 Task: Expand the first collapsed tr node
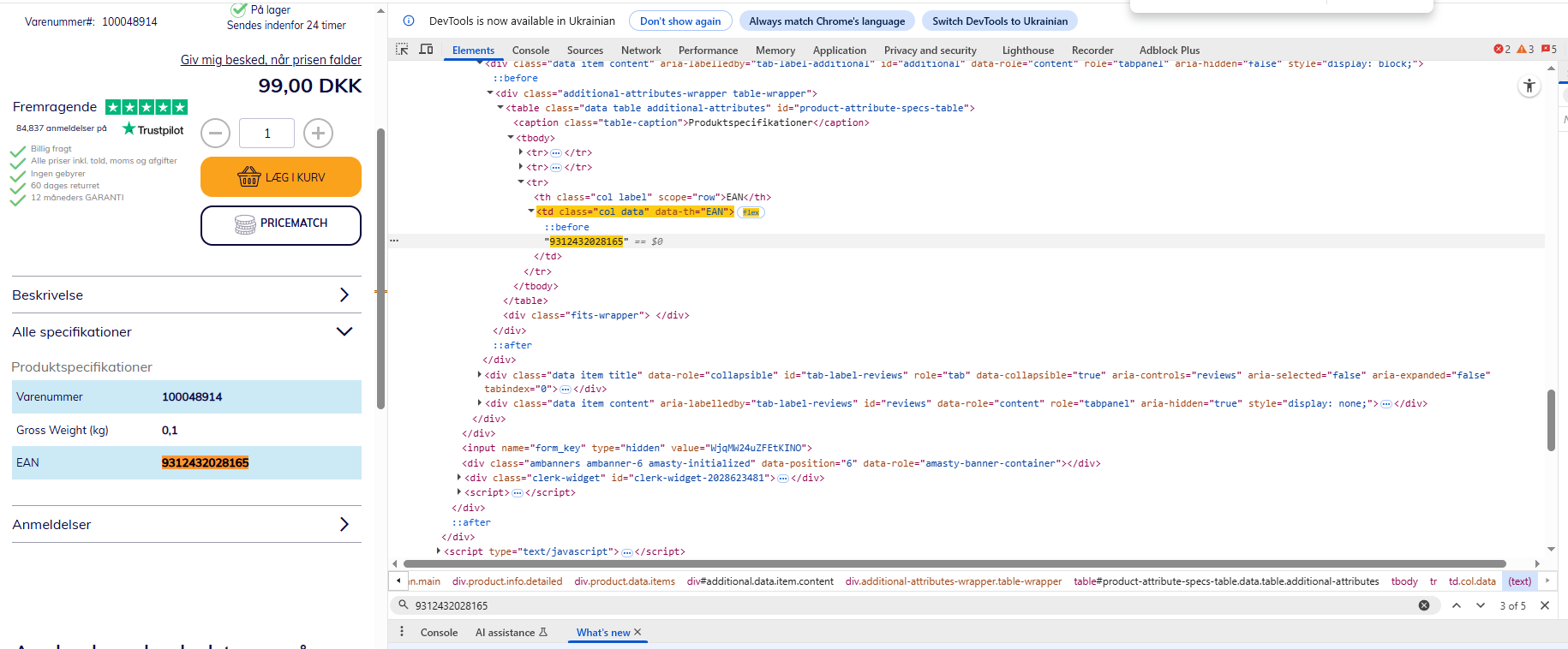pos(521,152)
